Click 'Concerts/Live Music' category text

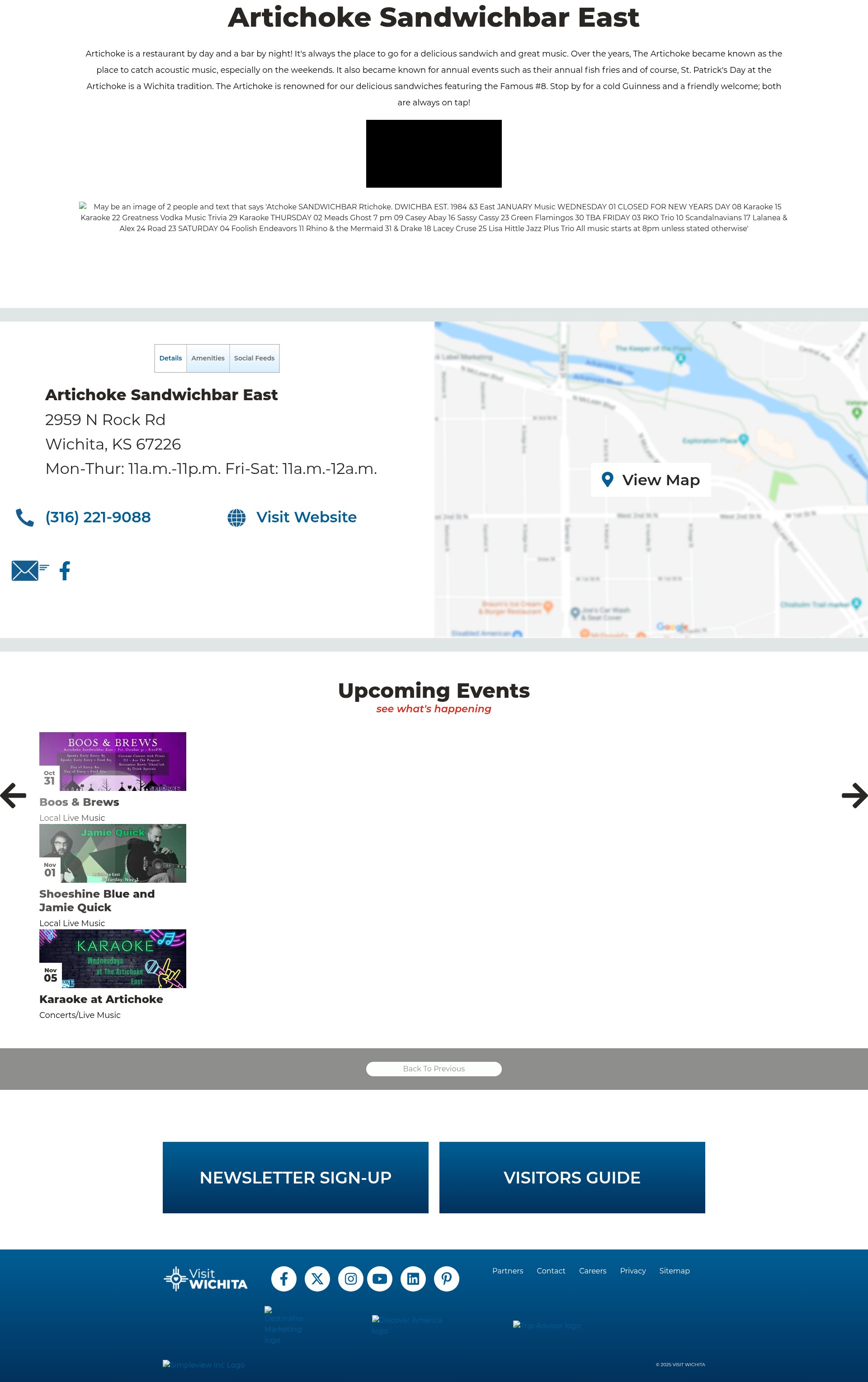pos(80,1015)
